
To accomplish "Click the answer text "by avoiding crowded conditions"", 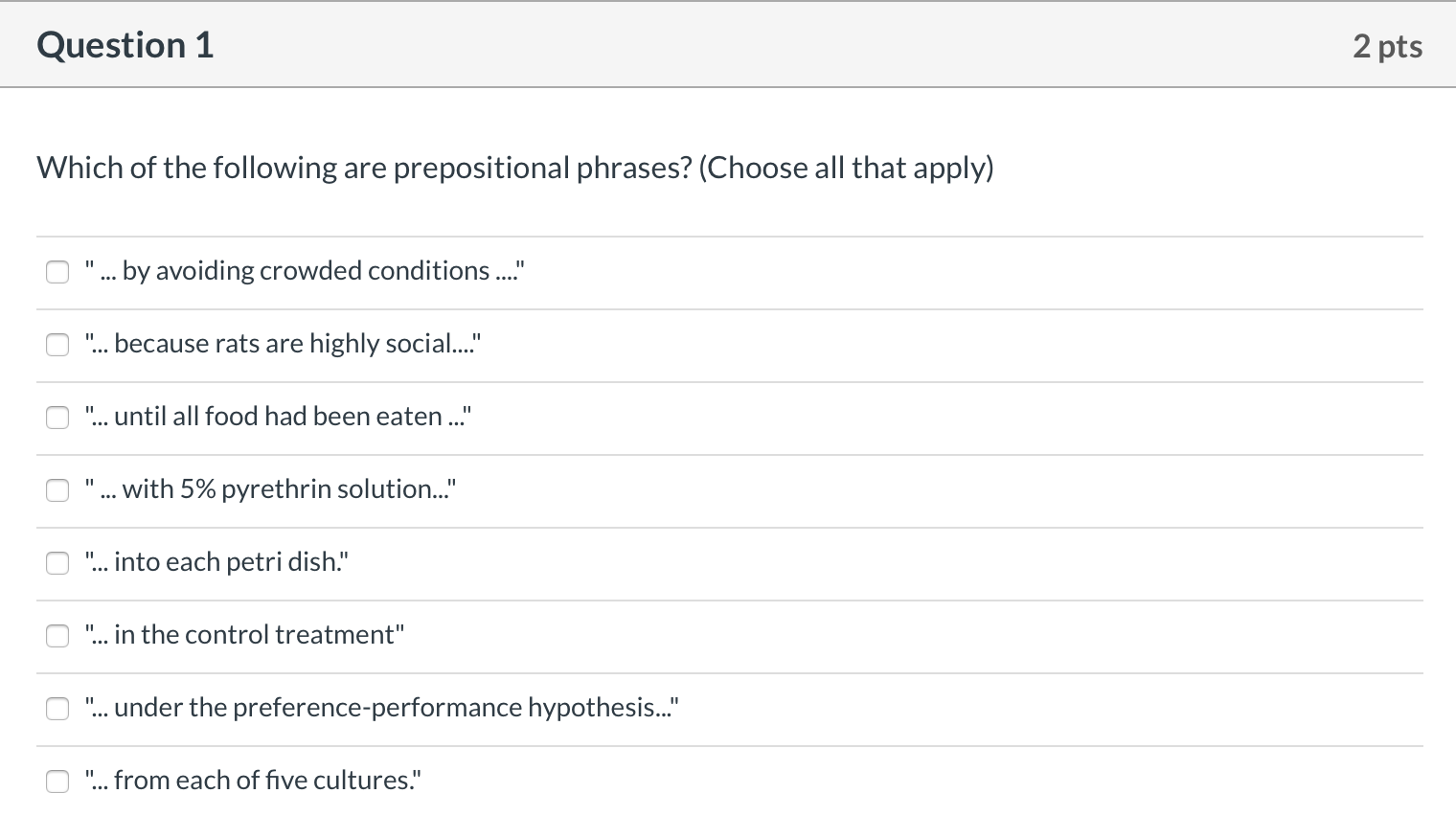I will point(305,271).
